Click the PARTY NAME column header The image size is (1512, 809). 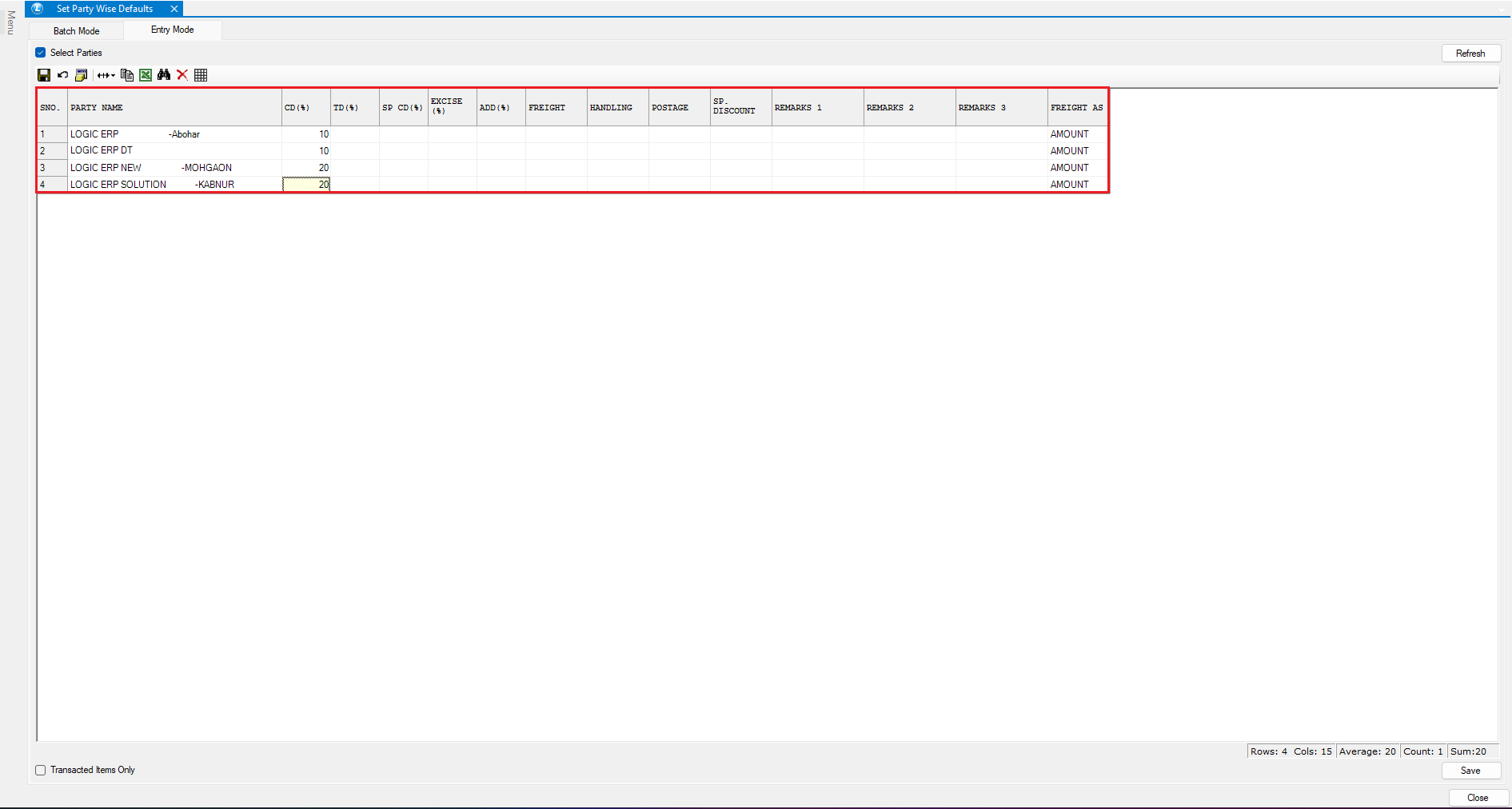(x=174, y=107)
